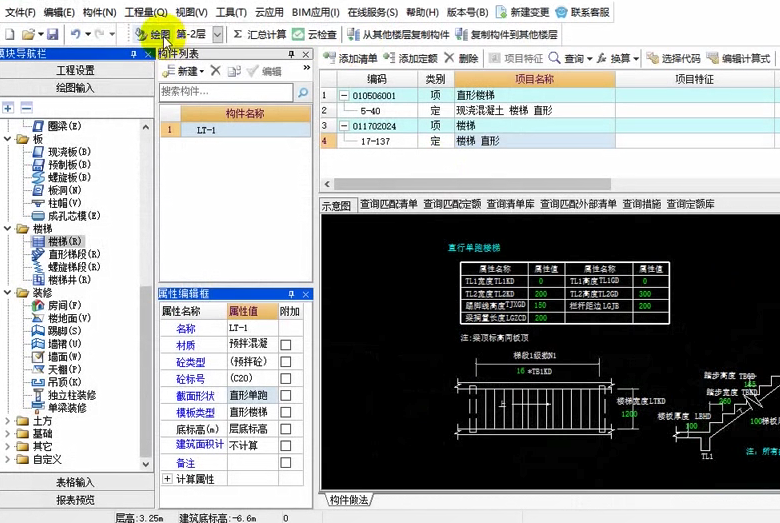780x523 pixels.
Task: Open the 第-2层 floor dropdown
Action: pos(217,34)
